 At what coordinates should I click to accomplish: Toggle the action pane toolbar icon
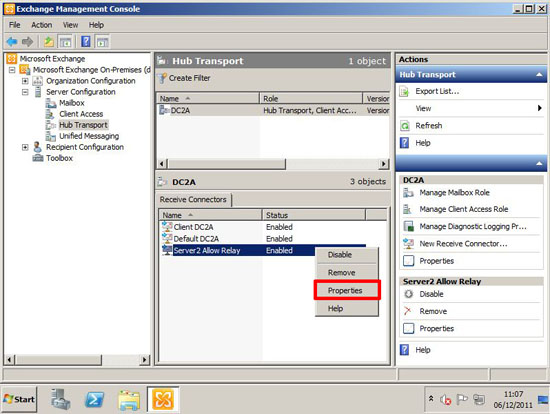coord(102,42)
